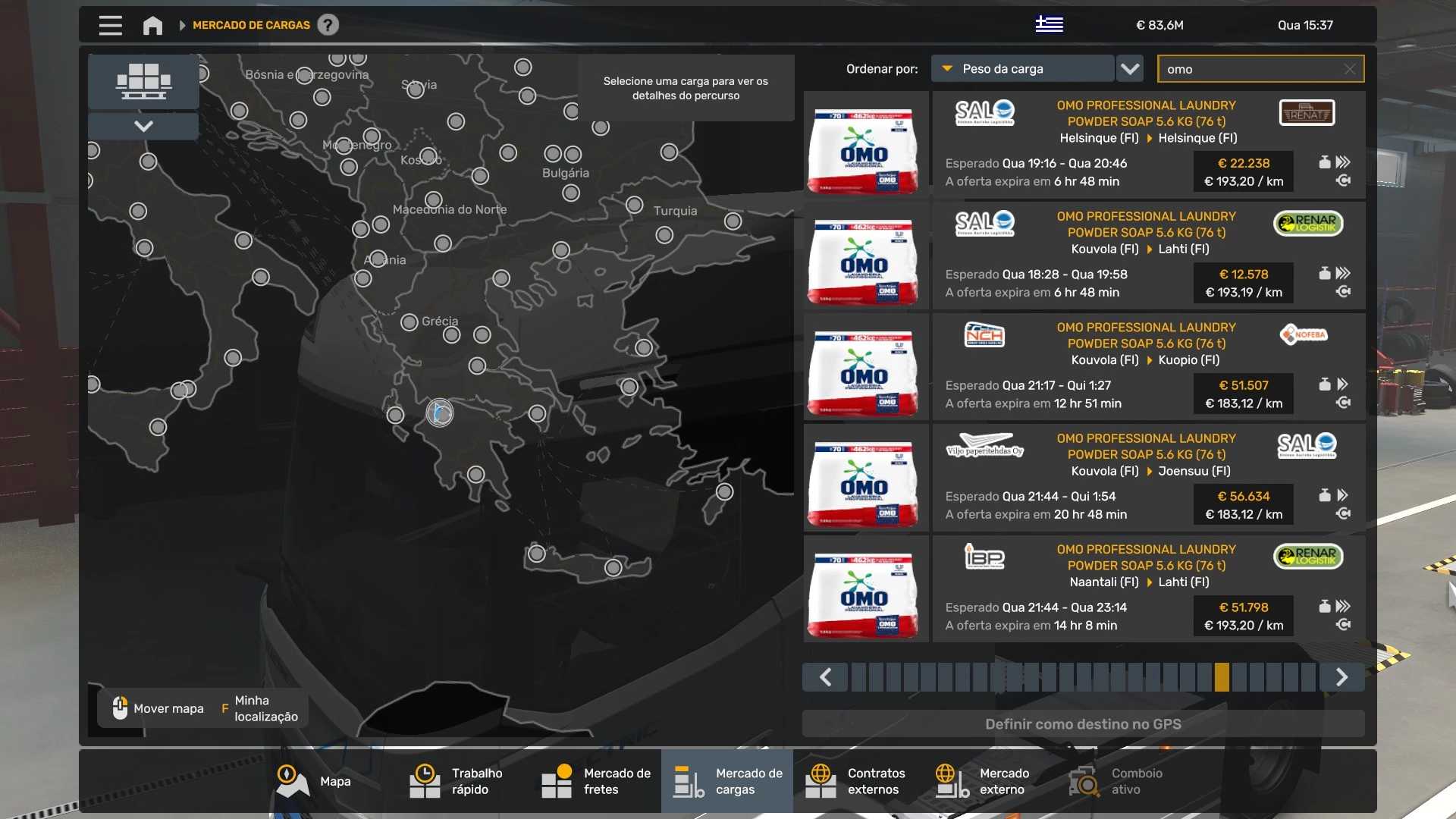Go to the previous page of offers
The width and height of the screenshot is (1456, 819).
(825, 677)
